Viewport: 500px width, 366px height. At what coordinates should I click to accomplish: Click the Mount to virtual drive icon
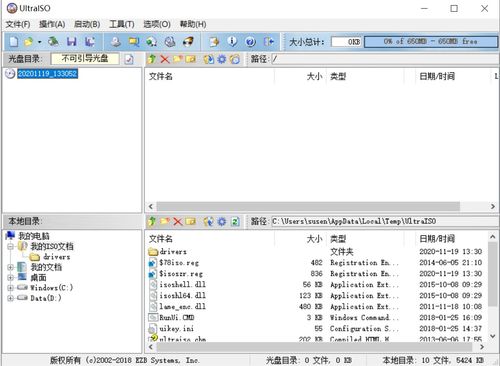pyautogui.click(x=170, y=42)
